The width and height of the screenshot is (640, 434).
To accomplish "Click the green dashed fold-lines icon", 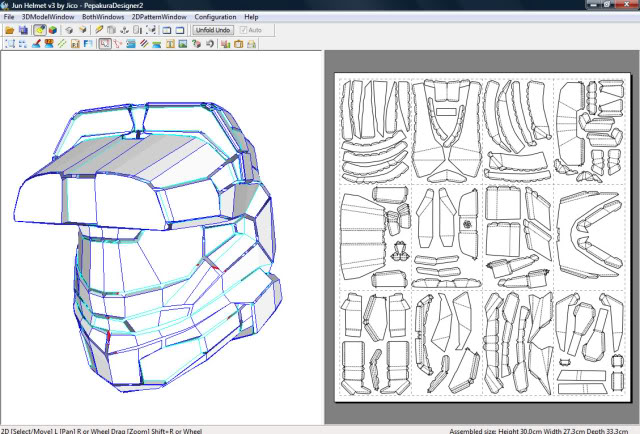I will (61, 44).
